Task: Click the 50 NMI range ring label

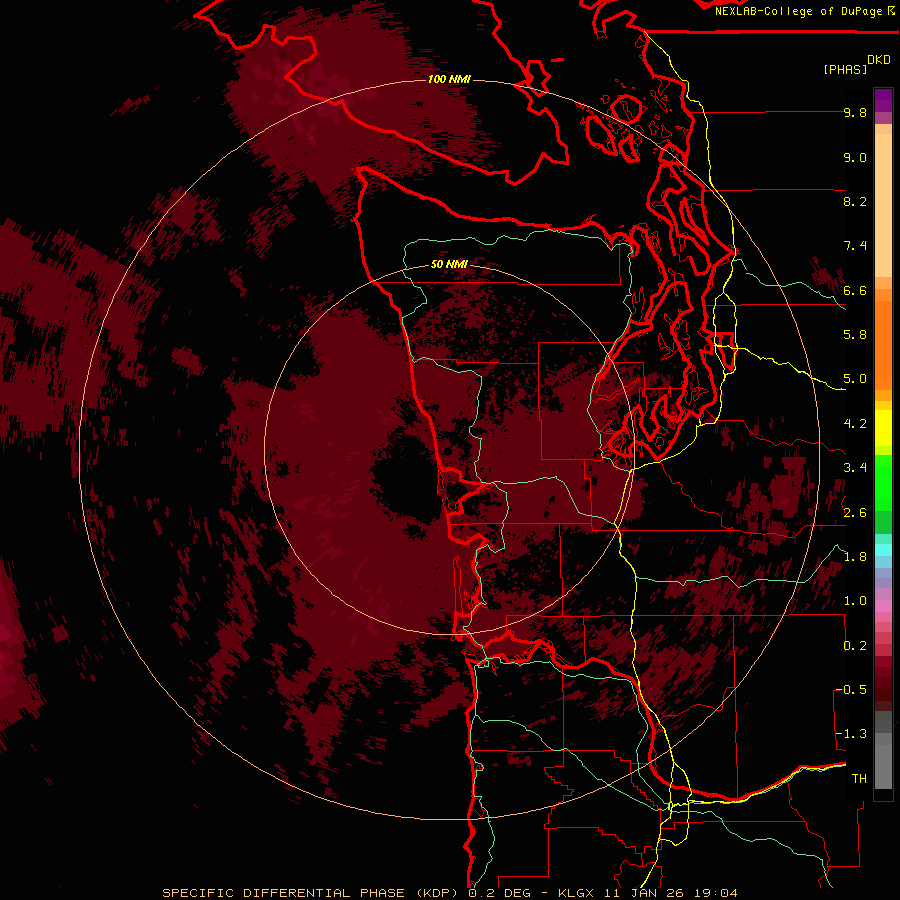Action: [x=449, y=265]
